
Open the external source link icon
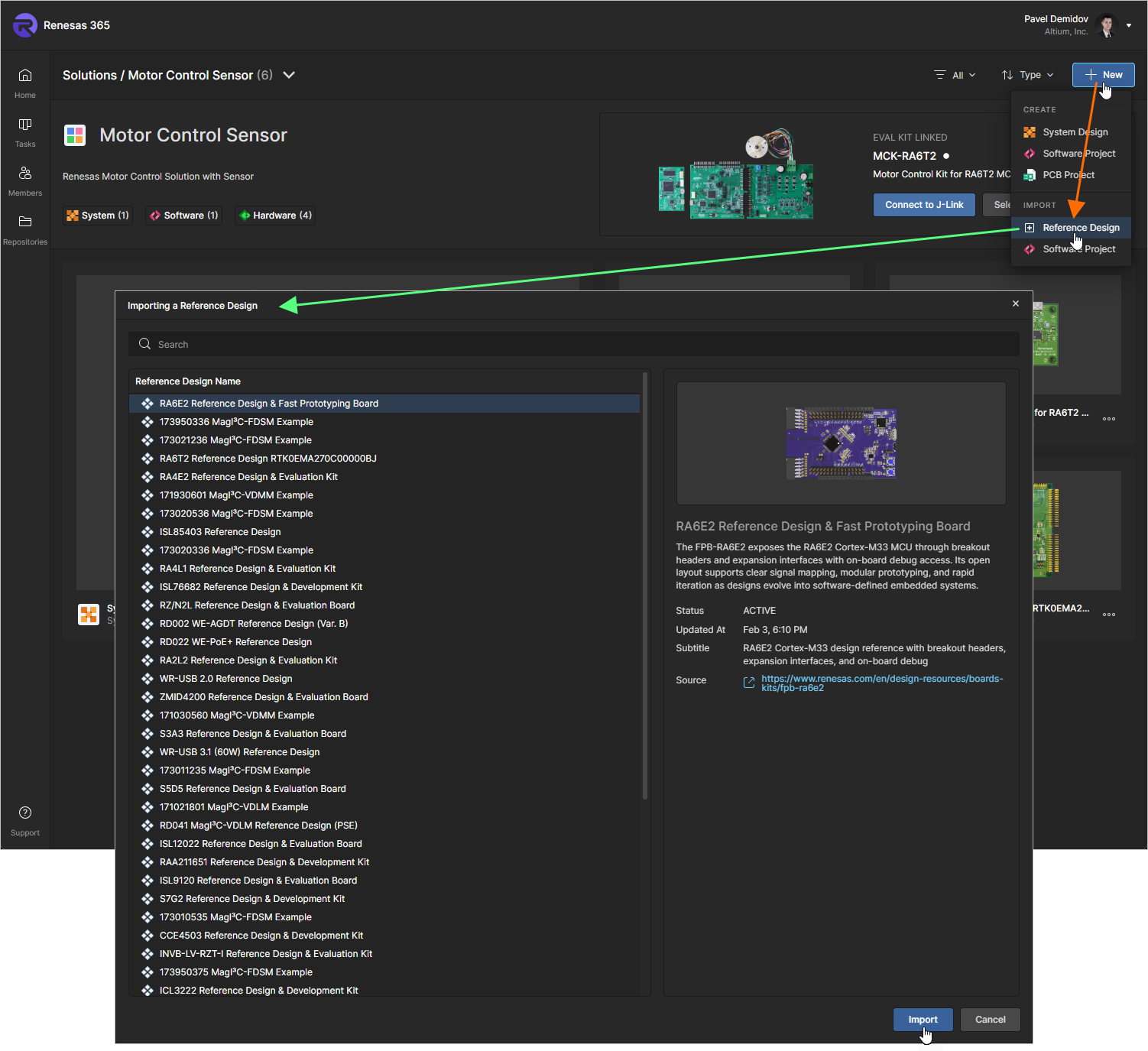click(x=749, y=683)
